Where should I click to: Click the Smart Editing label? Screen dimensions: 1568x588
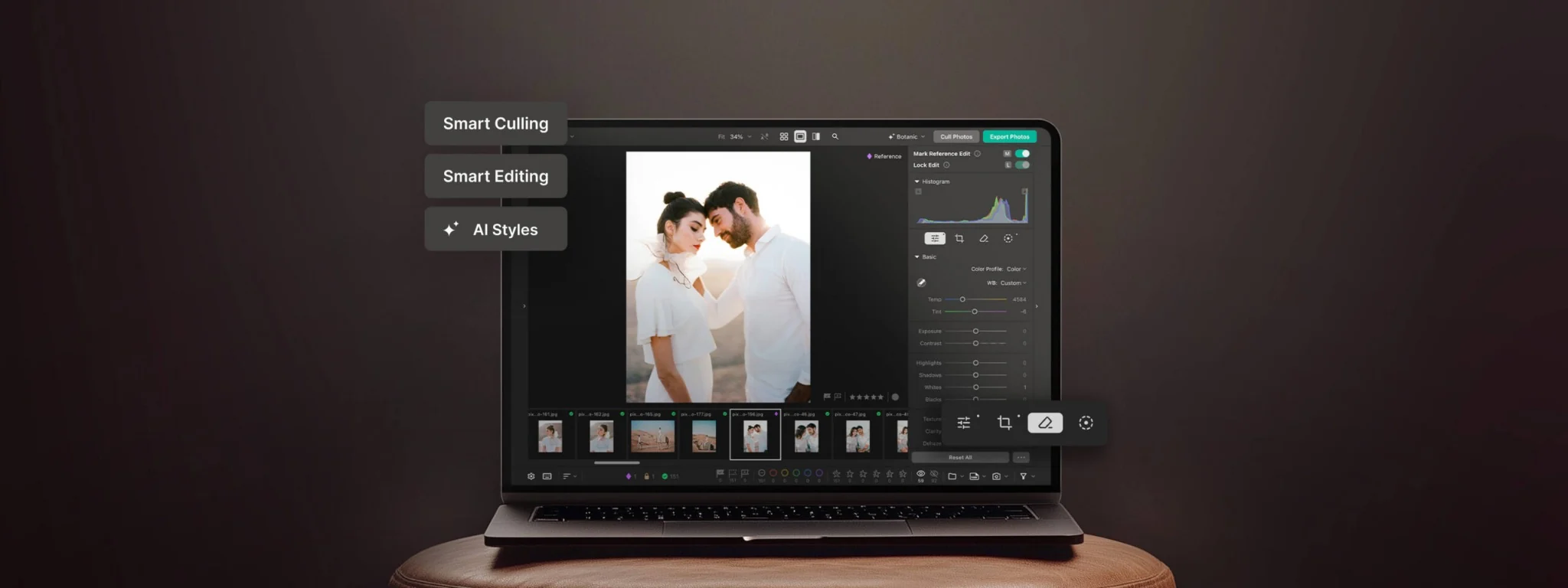point(496,176)
